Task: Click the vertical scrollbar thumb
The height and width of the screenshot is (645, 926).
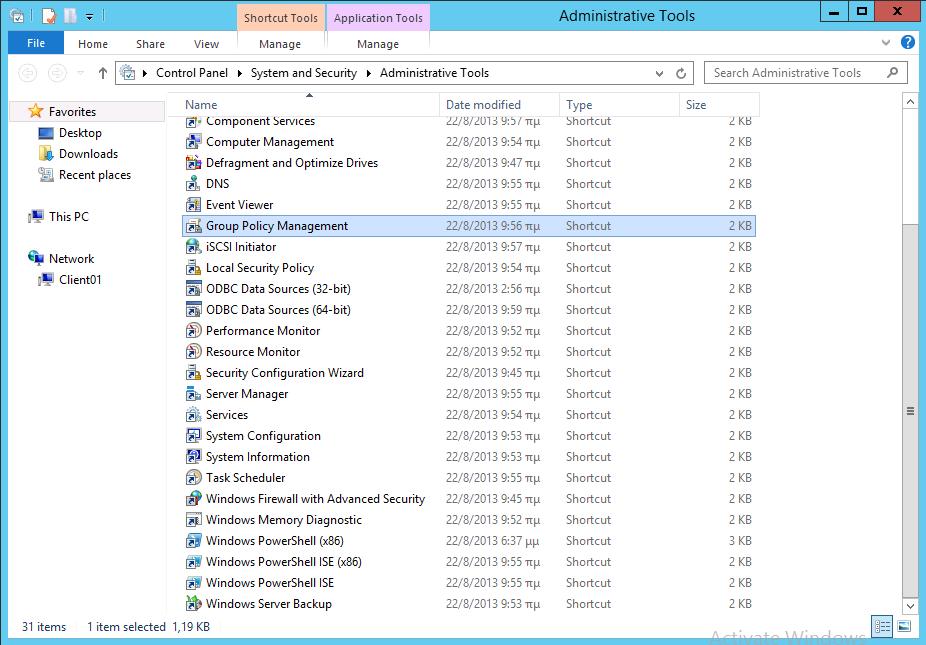Action: (910, 411)
